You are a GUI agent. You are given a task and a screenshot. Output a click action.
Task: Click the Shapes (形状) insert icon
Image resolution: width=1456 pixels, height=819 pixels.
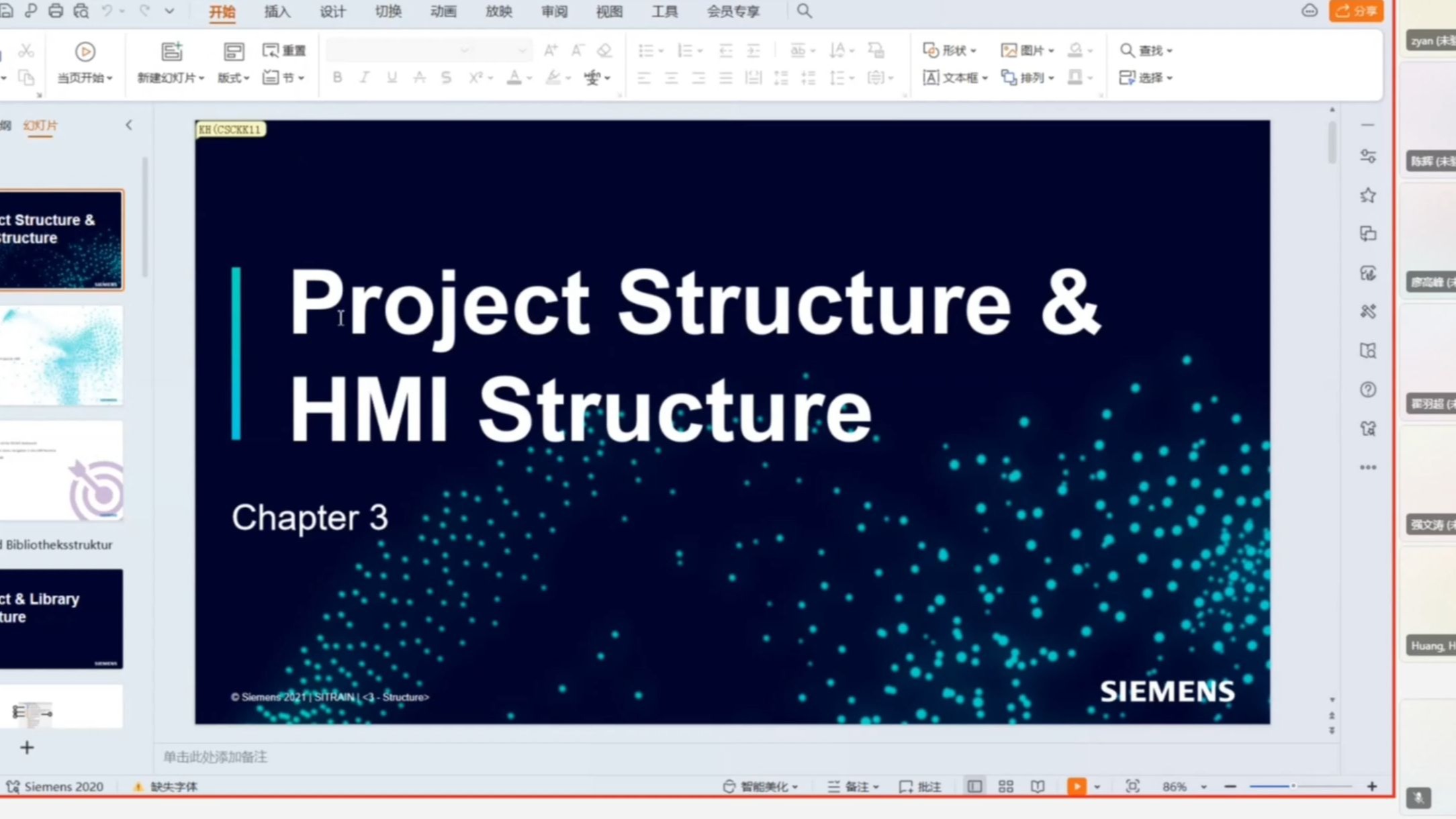pos(931,50)
